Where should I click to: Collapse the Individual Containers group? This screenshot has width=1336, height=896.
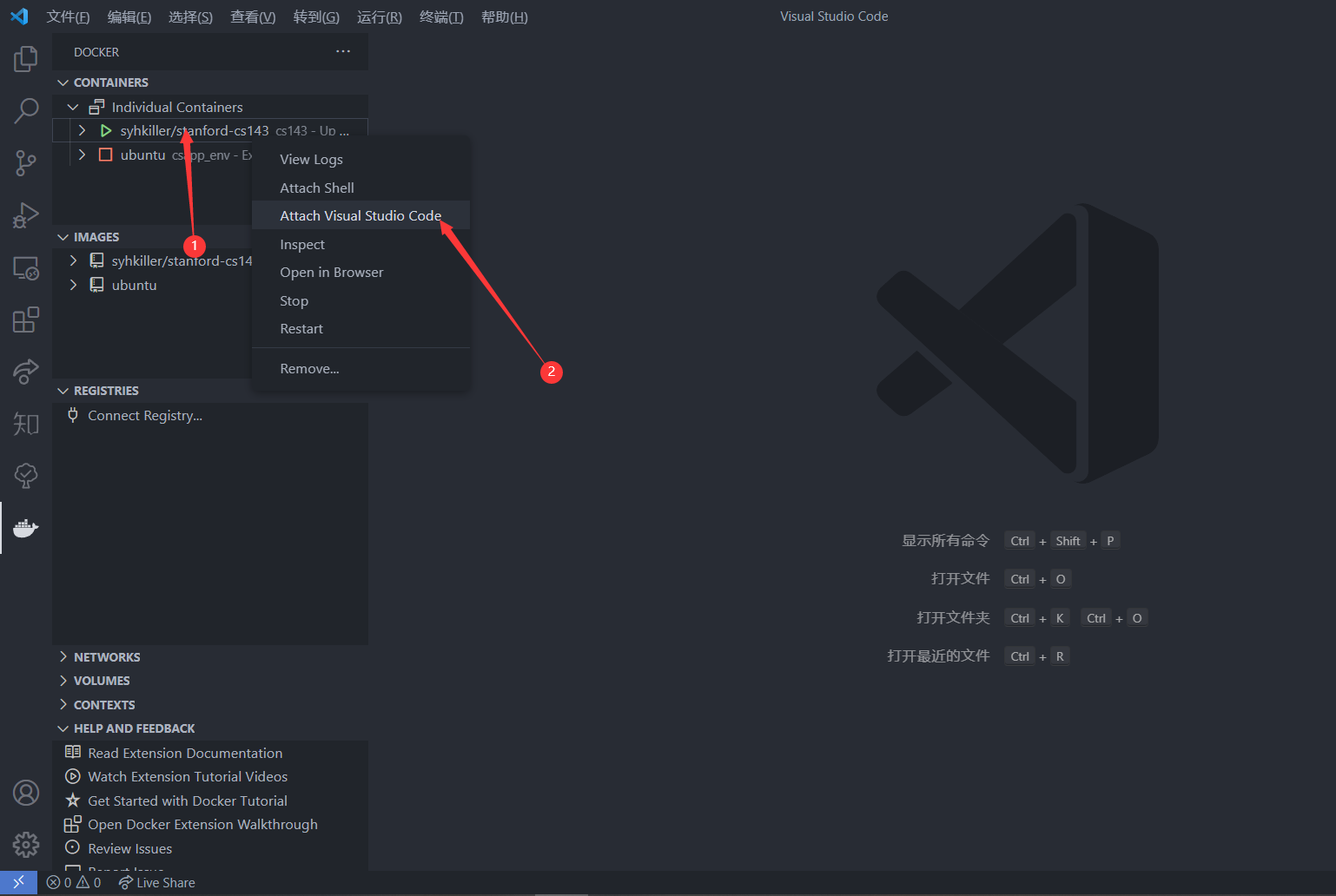tap(73, 107)
